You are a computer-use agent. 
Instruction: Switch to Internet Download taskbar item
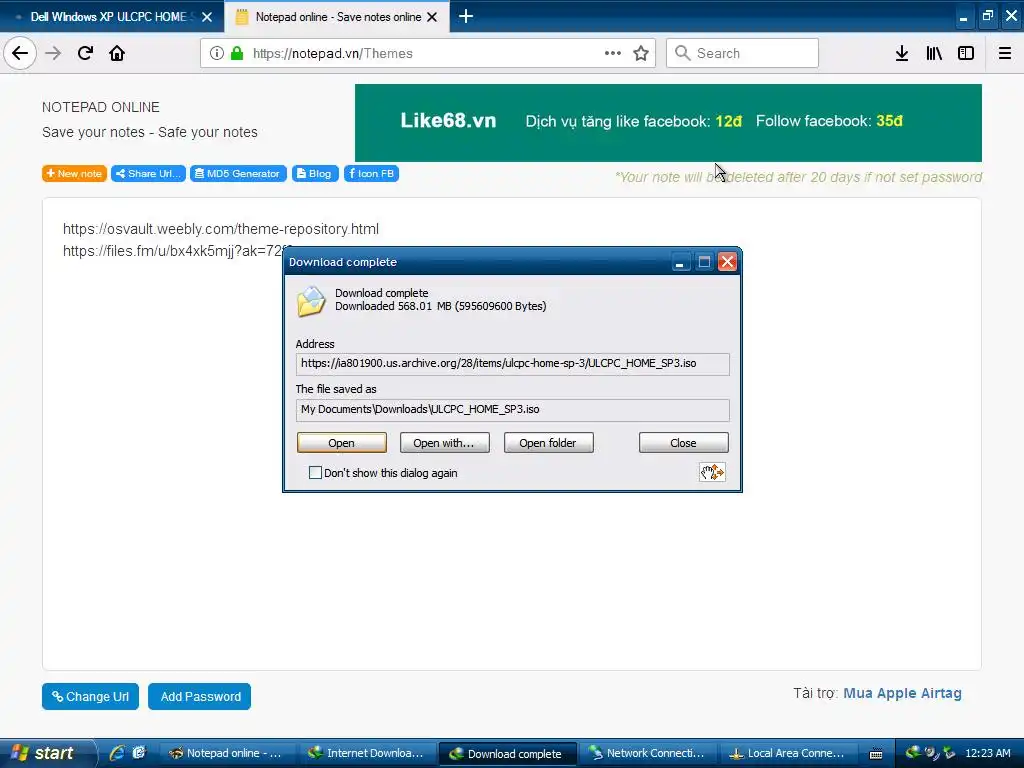tap(367, 753)
